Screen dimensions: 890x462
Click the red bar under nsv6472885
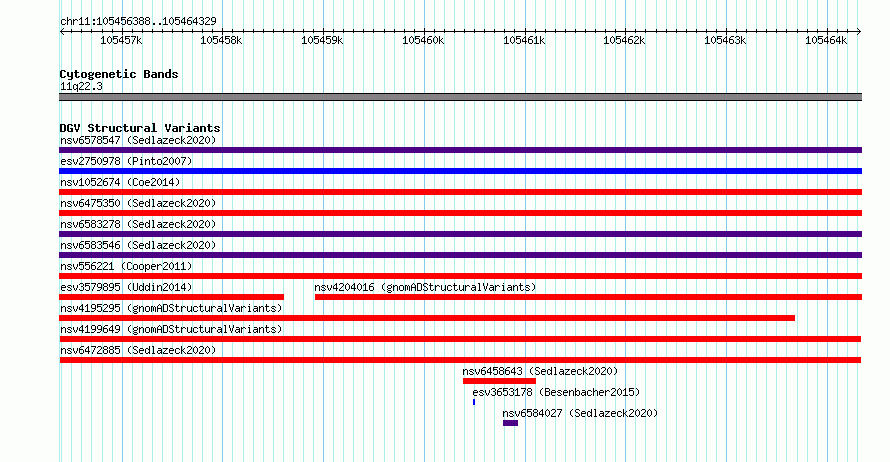[460, 360]
